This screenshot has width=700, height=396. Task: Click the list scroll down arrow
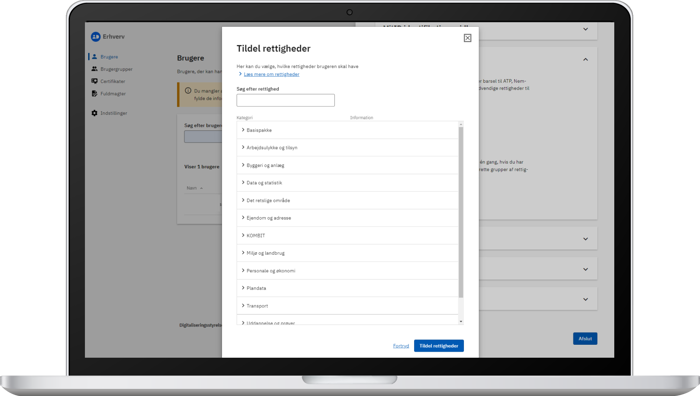coord(461,321)
